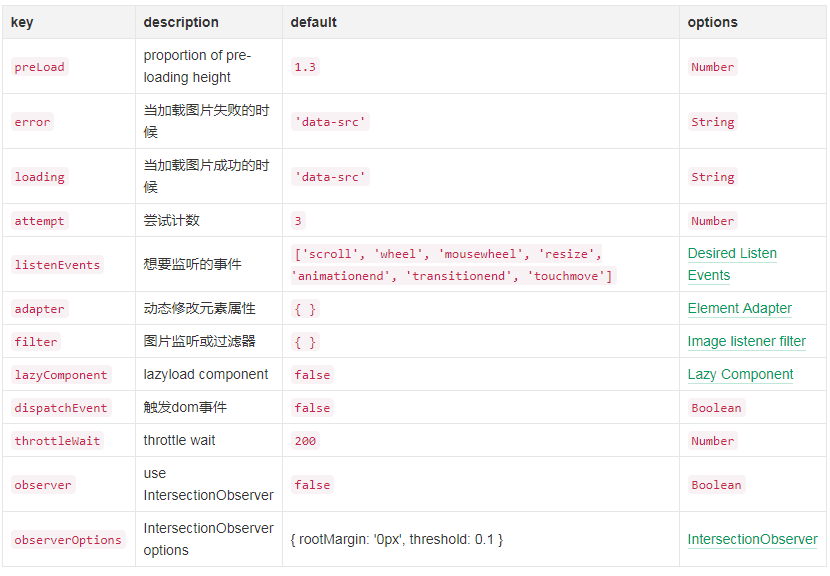Select the throttleWait key label
This screenshot has height=576, width=830.
[57, 441]
